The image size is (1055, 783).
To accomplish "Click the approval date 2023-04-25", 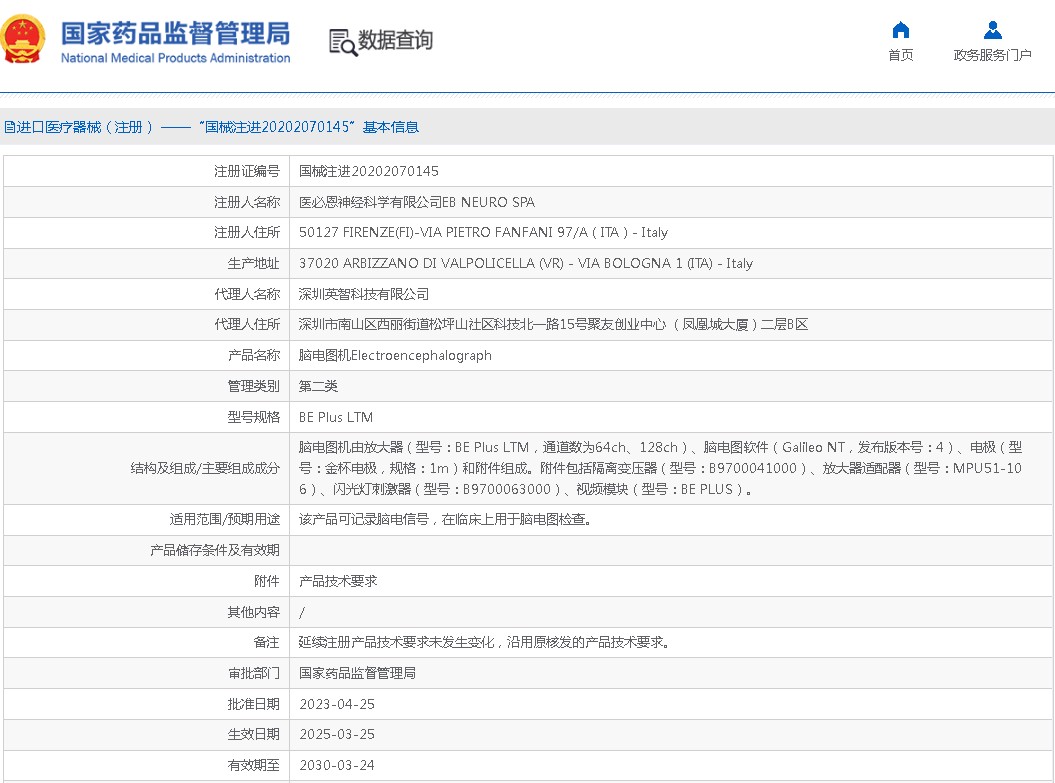I will [336, 704].
